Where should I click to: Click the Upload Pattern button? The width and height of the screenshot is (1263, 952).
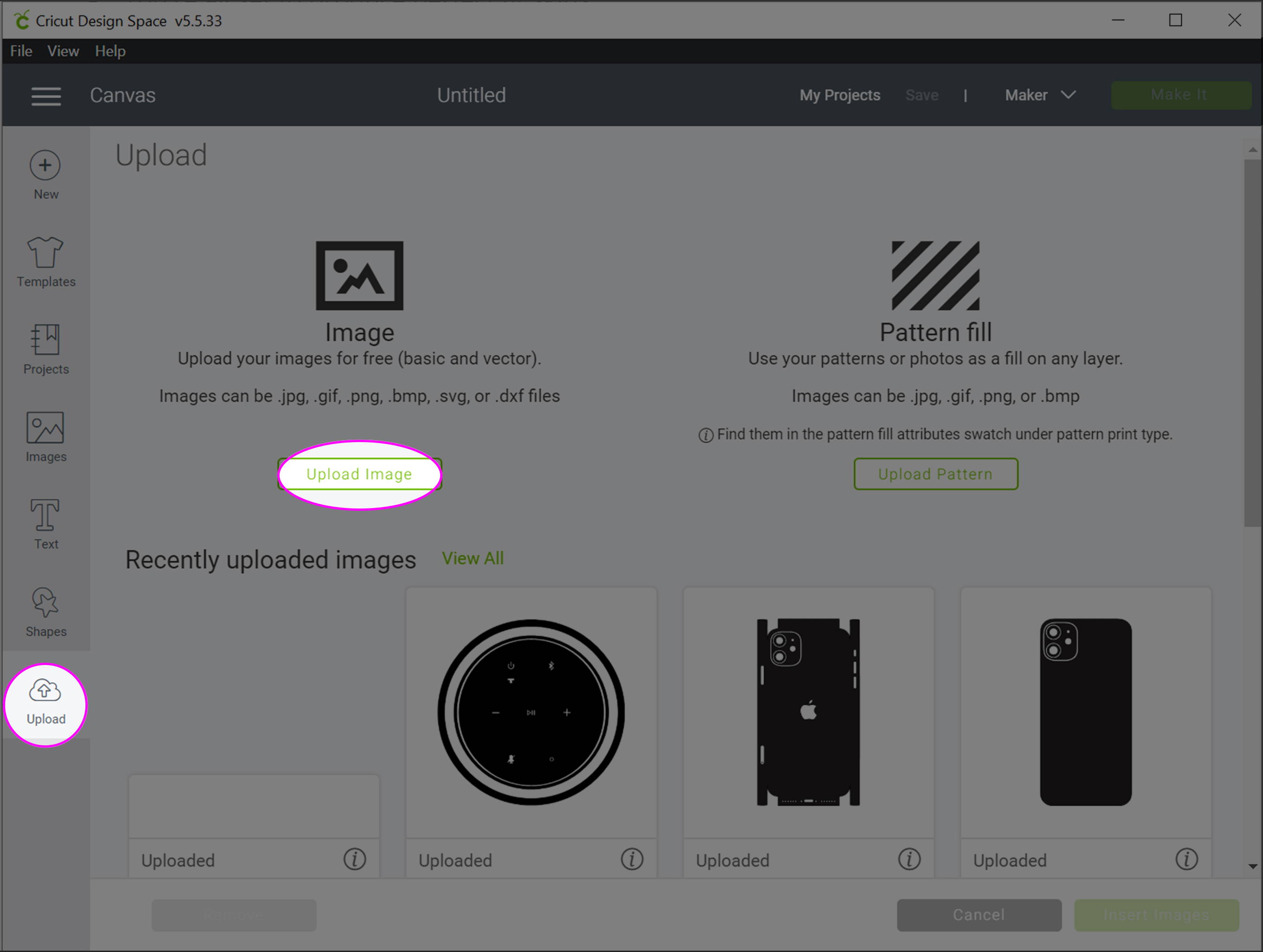click(935, 474)
